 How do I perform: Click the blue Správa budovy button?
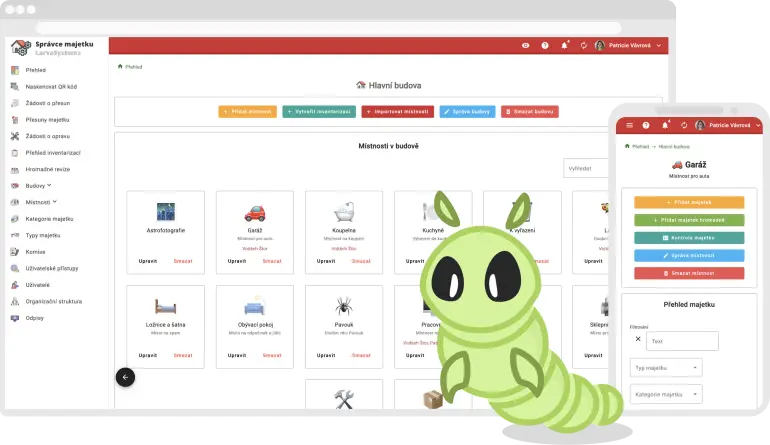(467, 112)
